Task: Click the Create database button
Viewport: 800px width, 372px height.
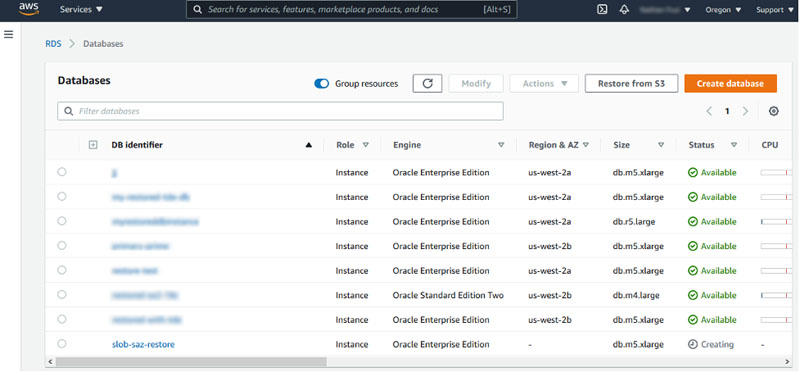Action: click(730, 84)
